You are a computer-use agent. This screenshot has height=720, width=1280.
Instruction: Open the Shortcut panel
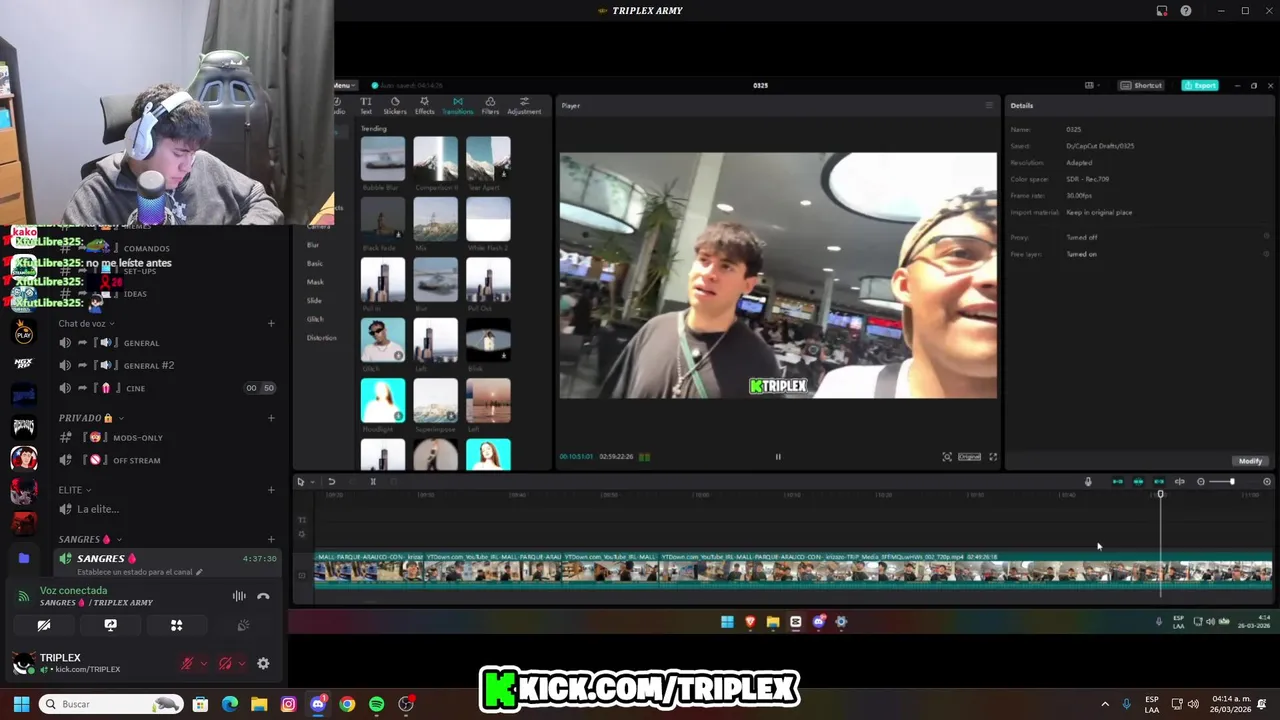point(1141,85)
